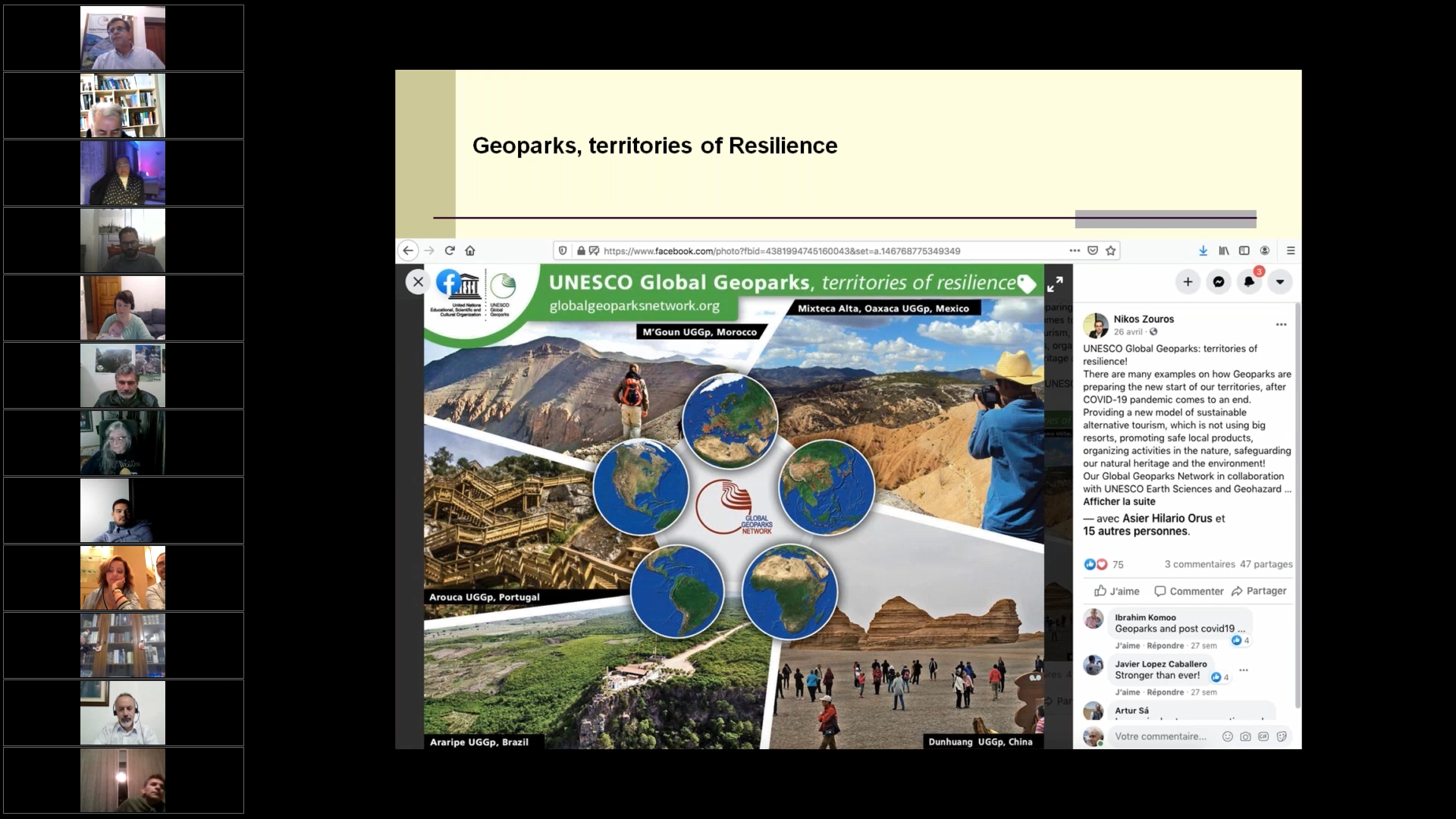Click the Firefox account profile icon

tap(1263, 250)
